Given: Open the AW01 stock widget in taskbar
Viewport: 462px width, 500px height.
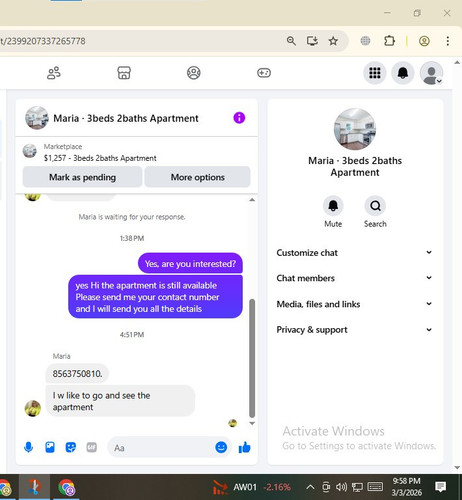Looking at the screenshot, I should [x=252, y=487].
